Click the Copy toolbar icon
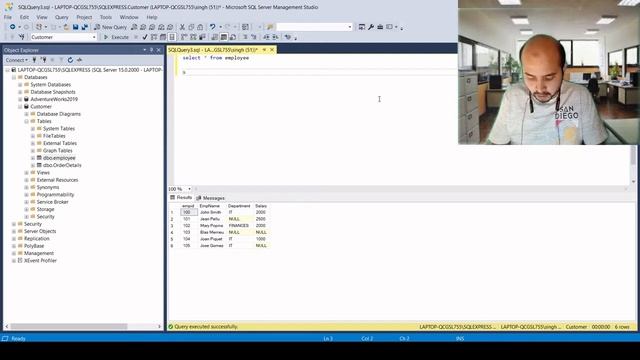 point(191,27)
